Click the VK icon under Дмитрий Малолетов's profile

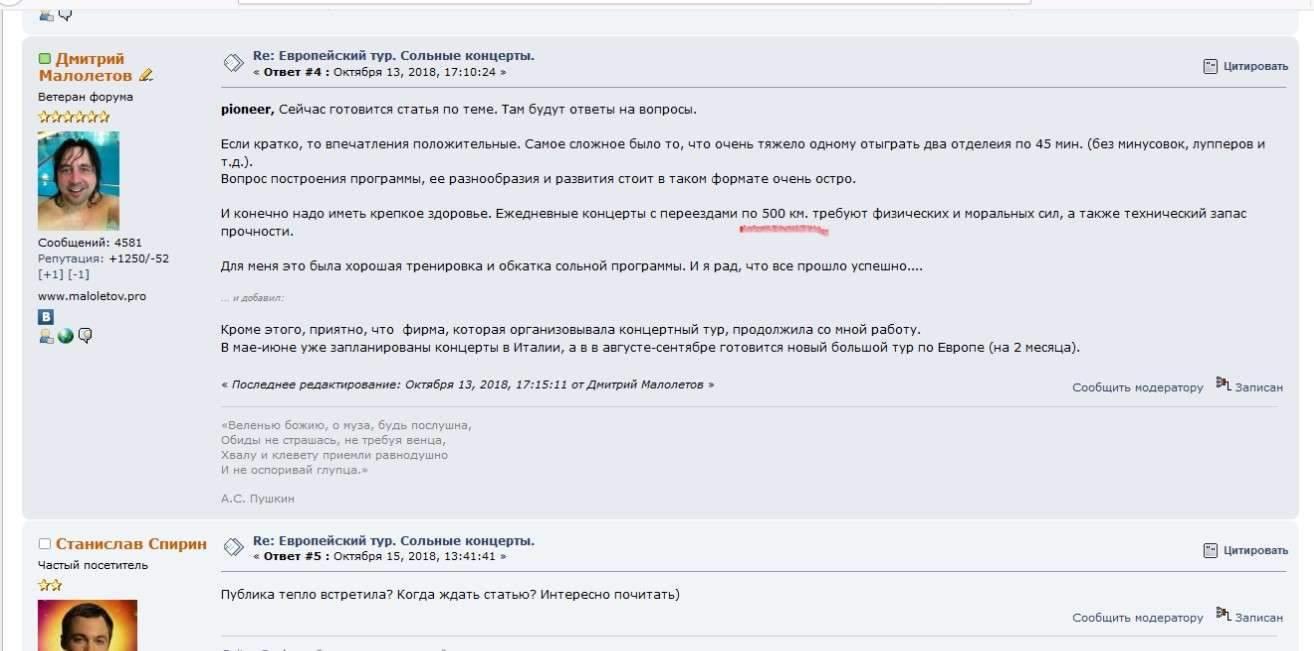pyautogui.click(x=46, y=317)
